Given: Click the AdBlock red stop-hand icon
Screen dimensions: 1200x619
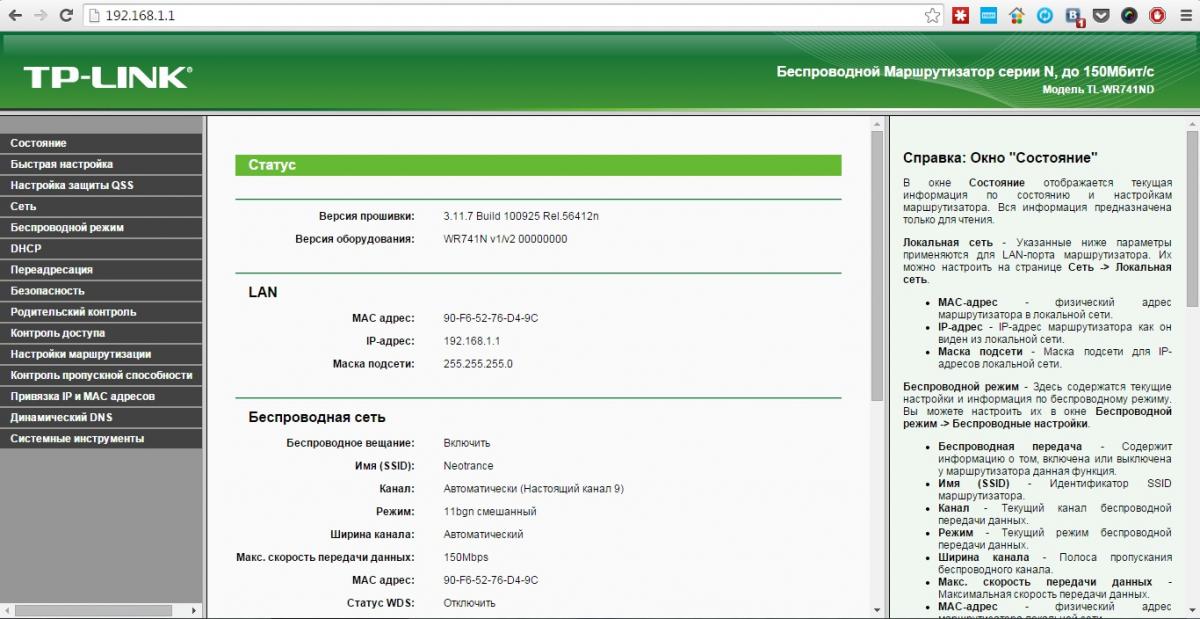Looking at the screenshot, I should [x=1157, y=16].
